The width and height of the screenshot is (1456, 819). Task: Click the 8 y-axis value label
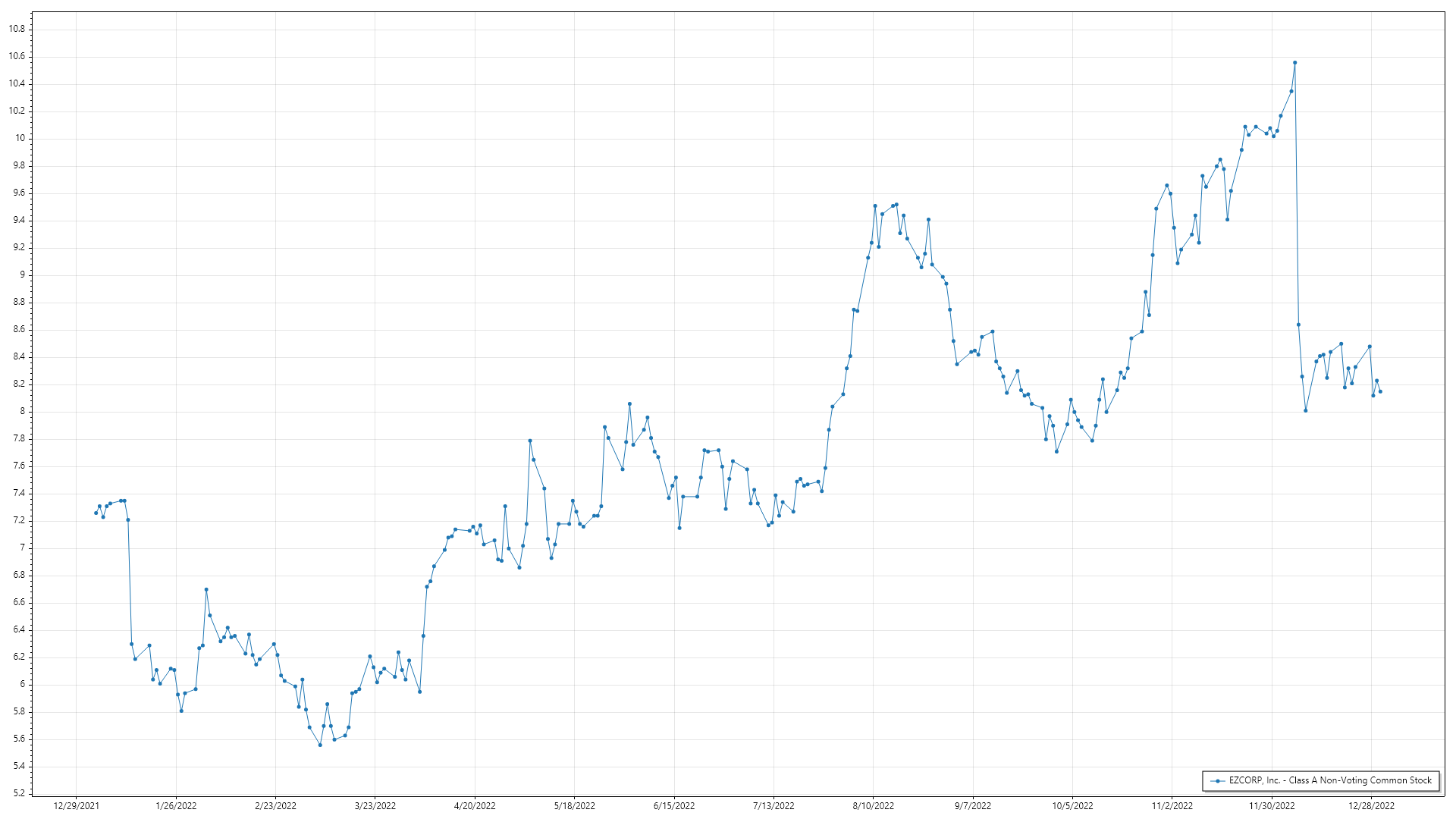coord(22,411)
